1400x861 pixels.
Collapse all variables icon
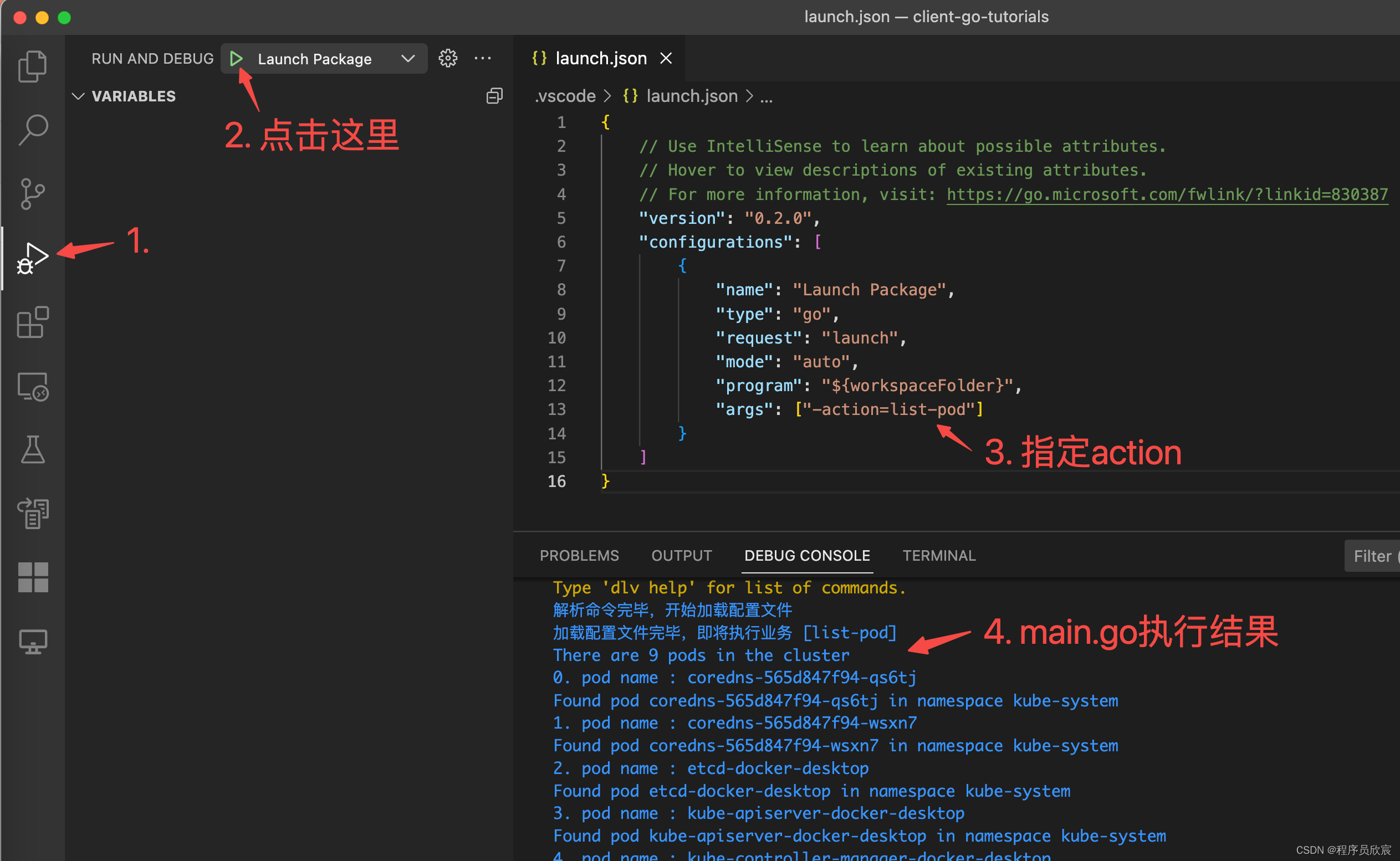pos(494,96)
